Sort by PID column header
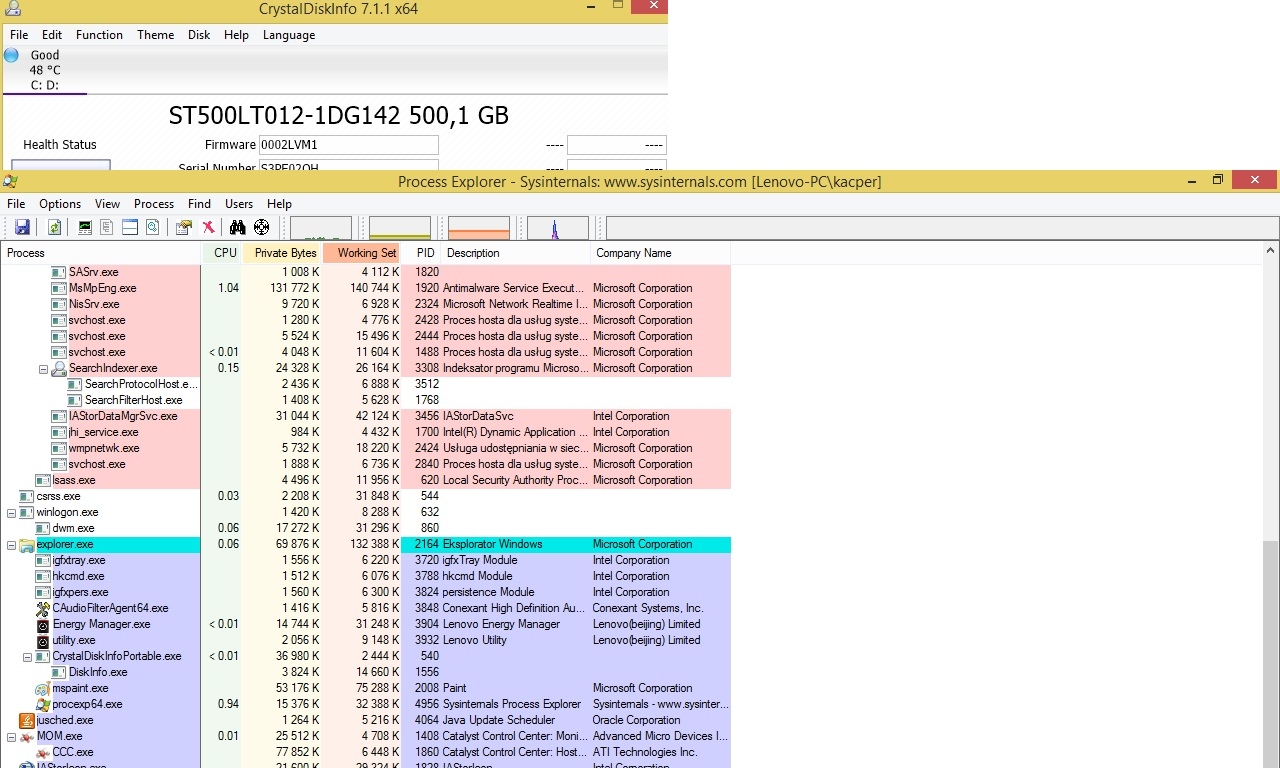1280x768 pixels. click(421, 253)
